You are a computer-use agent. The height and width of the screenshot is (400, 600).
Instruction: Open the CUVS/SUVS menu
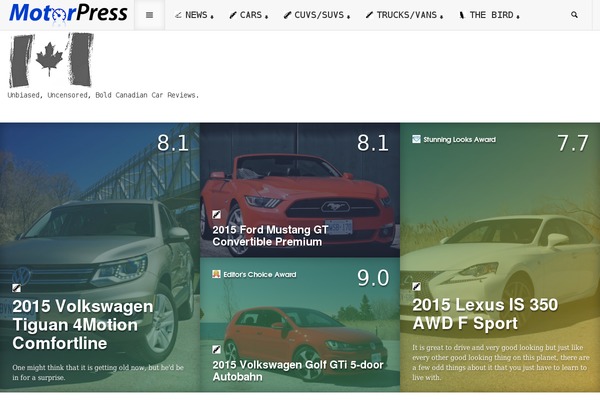pos(317,15)
